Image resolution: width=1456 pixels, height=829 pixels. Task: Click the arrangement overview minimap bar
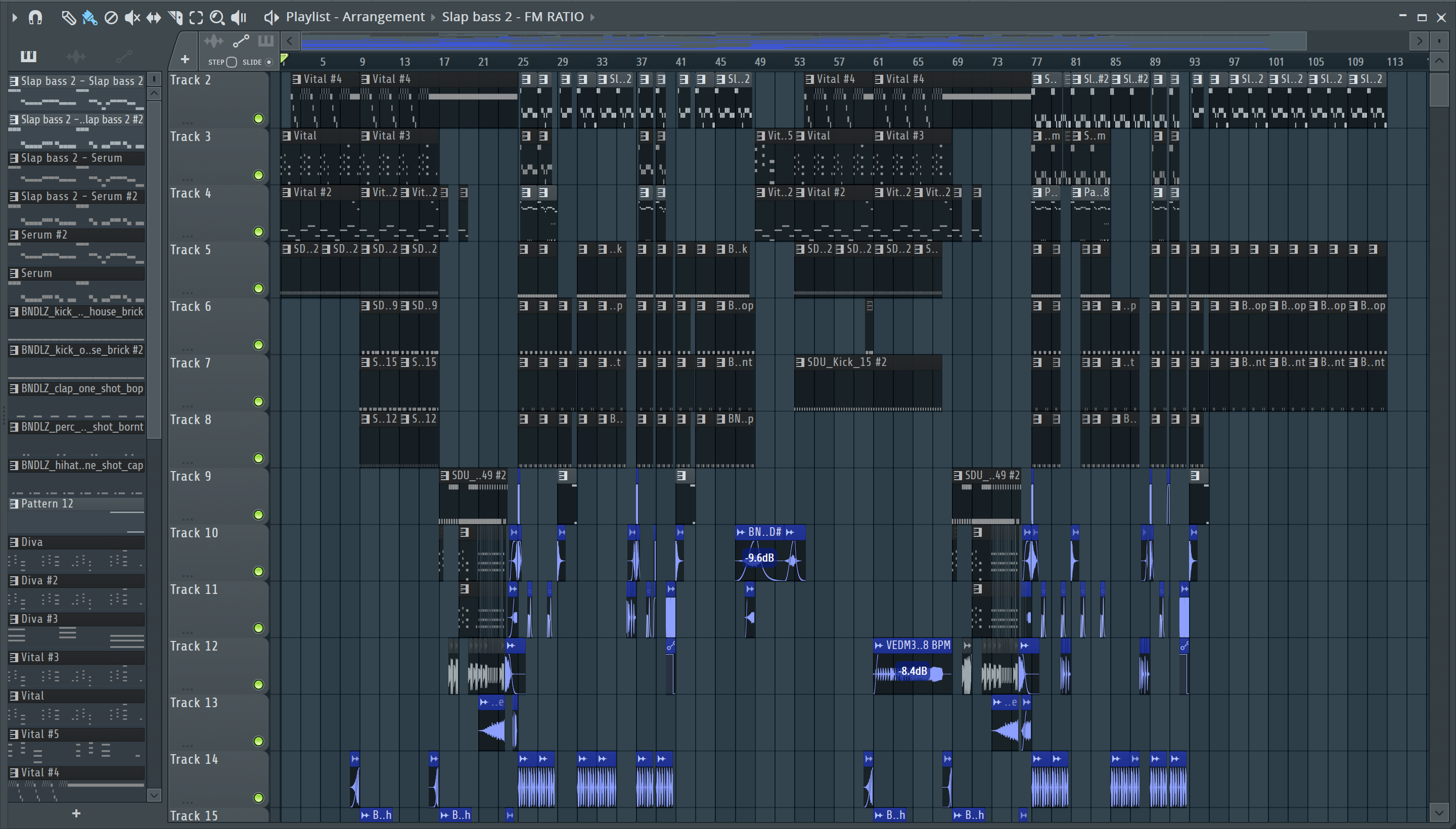click(803, 41)
